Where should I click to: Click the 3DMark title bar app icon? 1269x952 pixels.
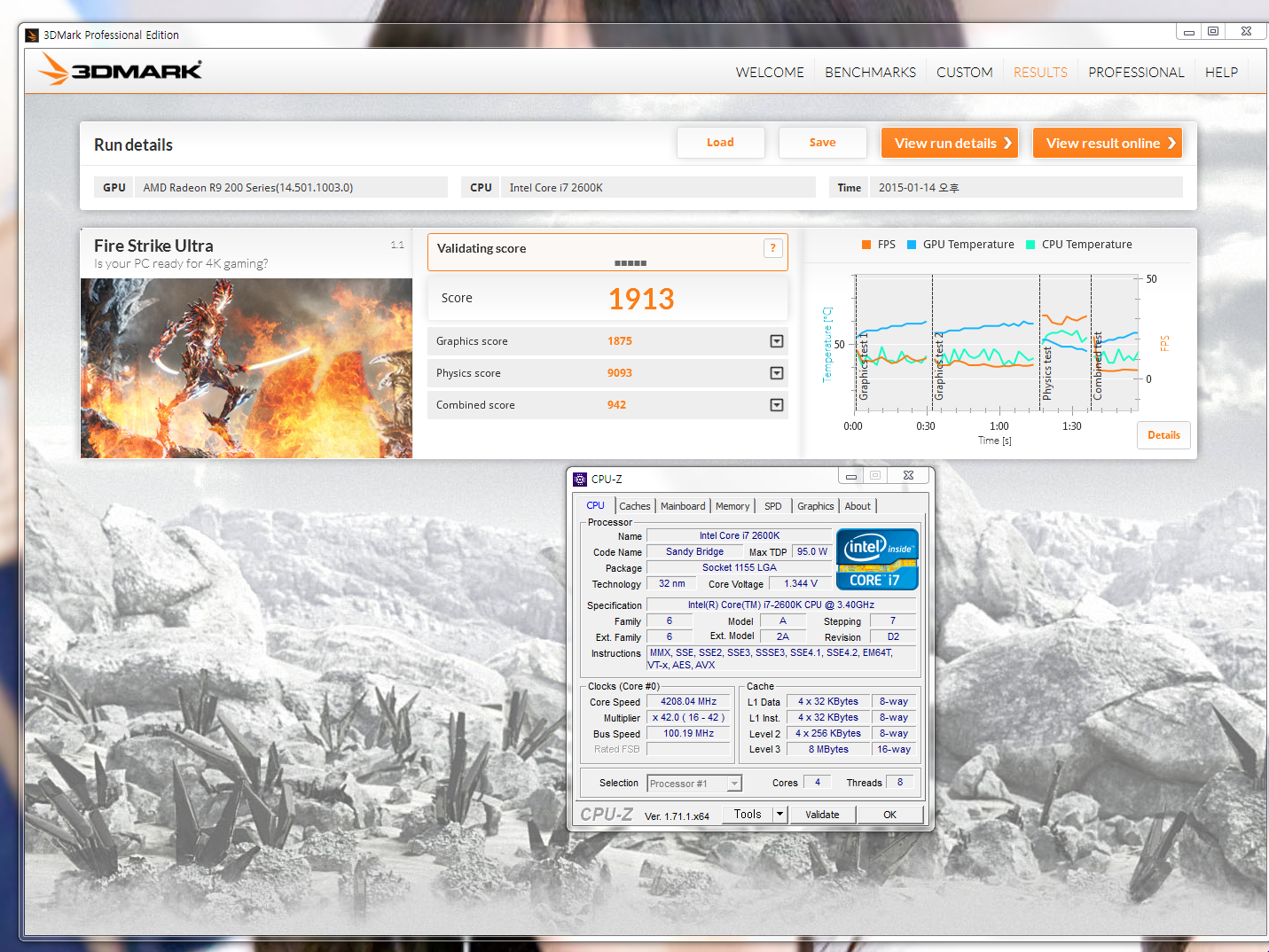click(x=32, y=35)
